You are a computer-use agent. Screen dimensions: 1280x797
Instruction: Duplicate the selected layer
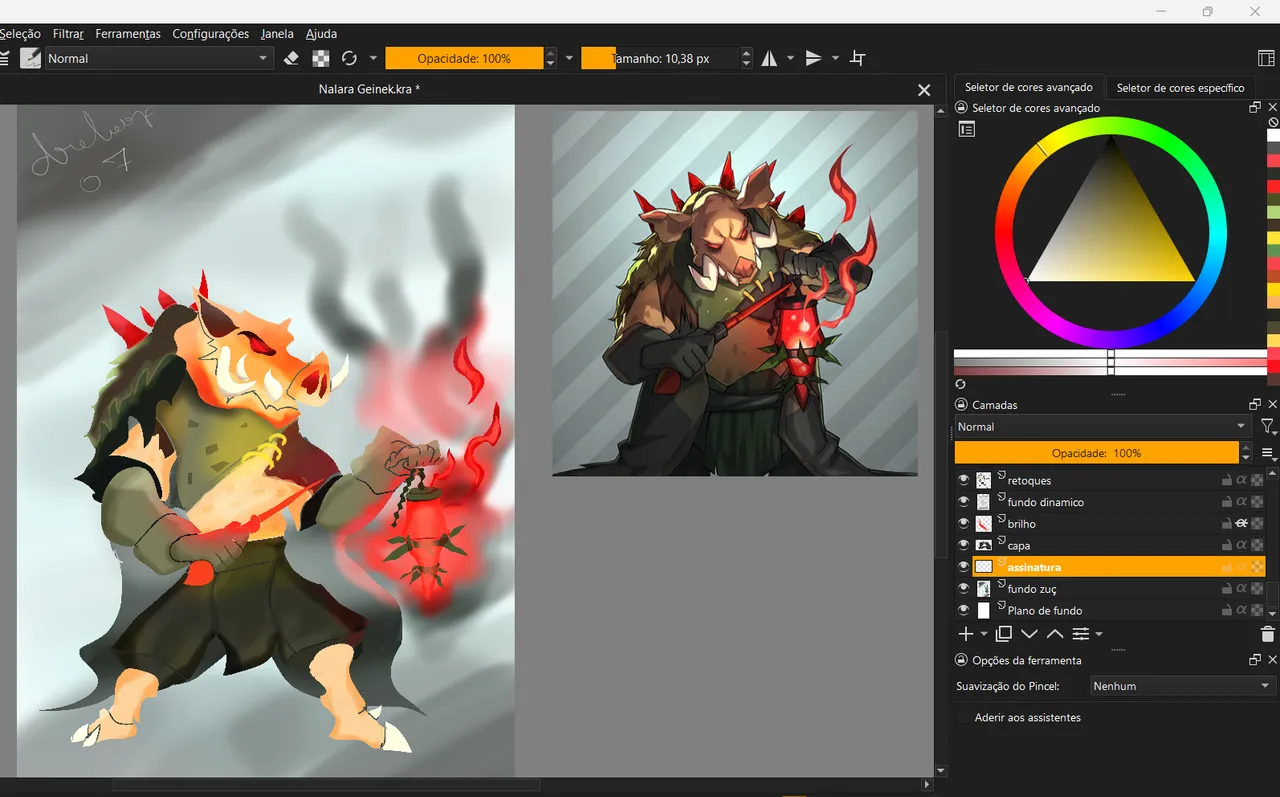click(x=1004, y=634)
